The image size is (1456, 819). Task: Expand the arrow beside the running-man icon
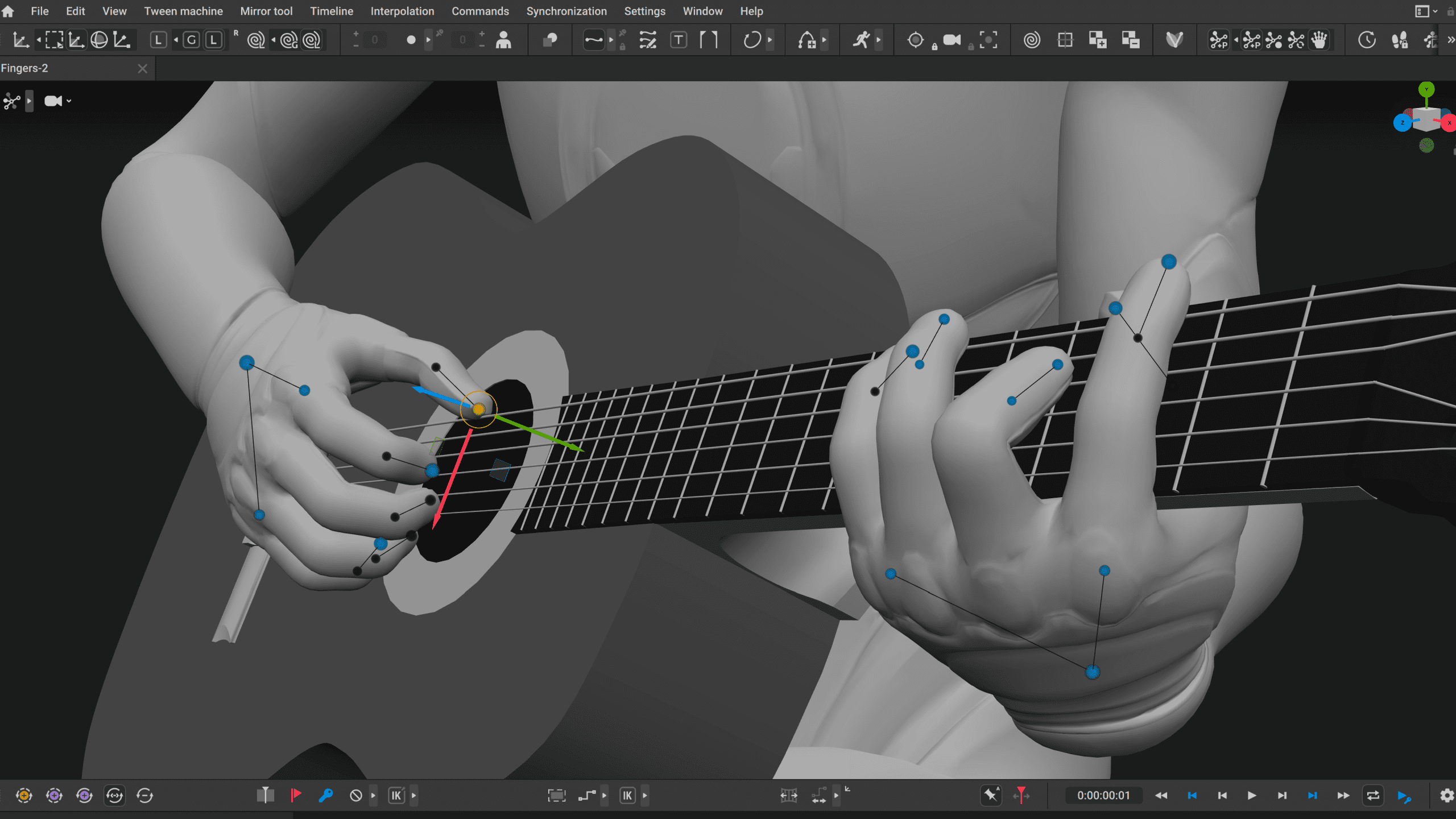coord(879,40)
